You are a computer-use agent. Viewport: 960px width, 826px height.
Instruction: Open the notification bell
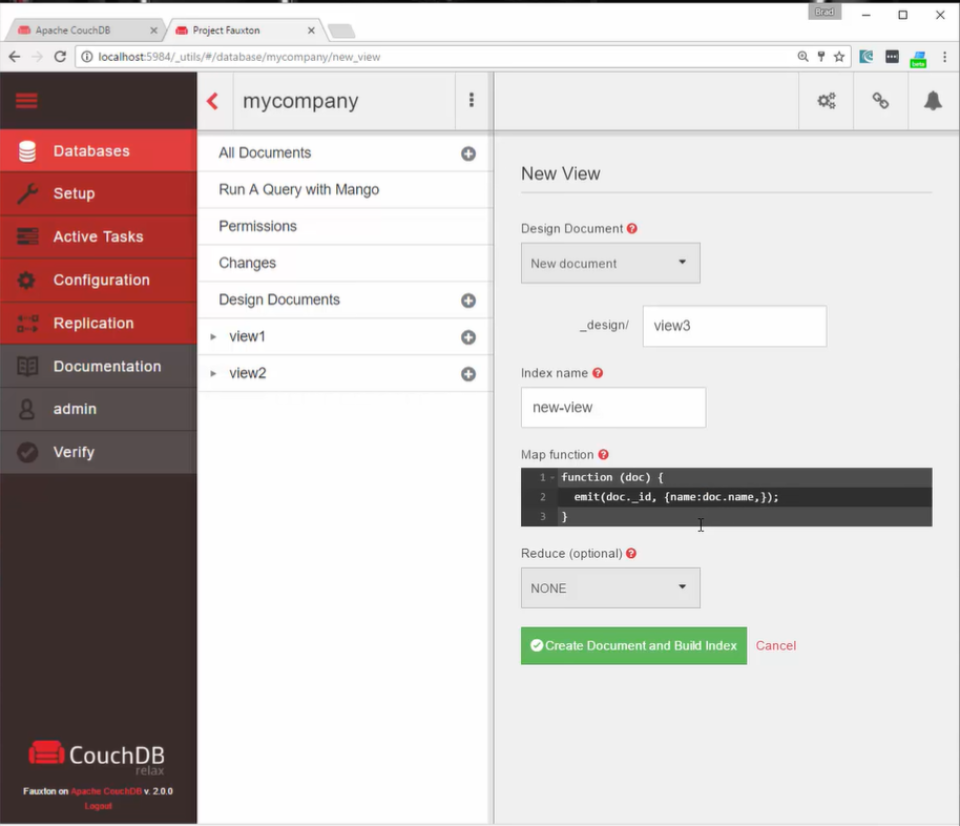click(933, 100)
